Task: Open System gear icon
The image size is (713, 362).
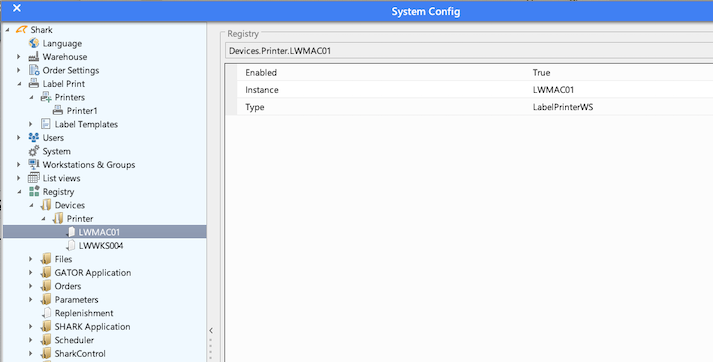Action: click(x=34, y=151)
